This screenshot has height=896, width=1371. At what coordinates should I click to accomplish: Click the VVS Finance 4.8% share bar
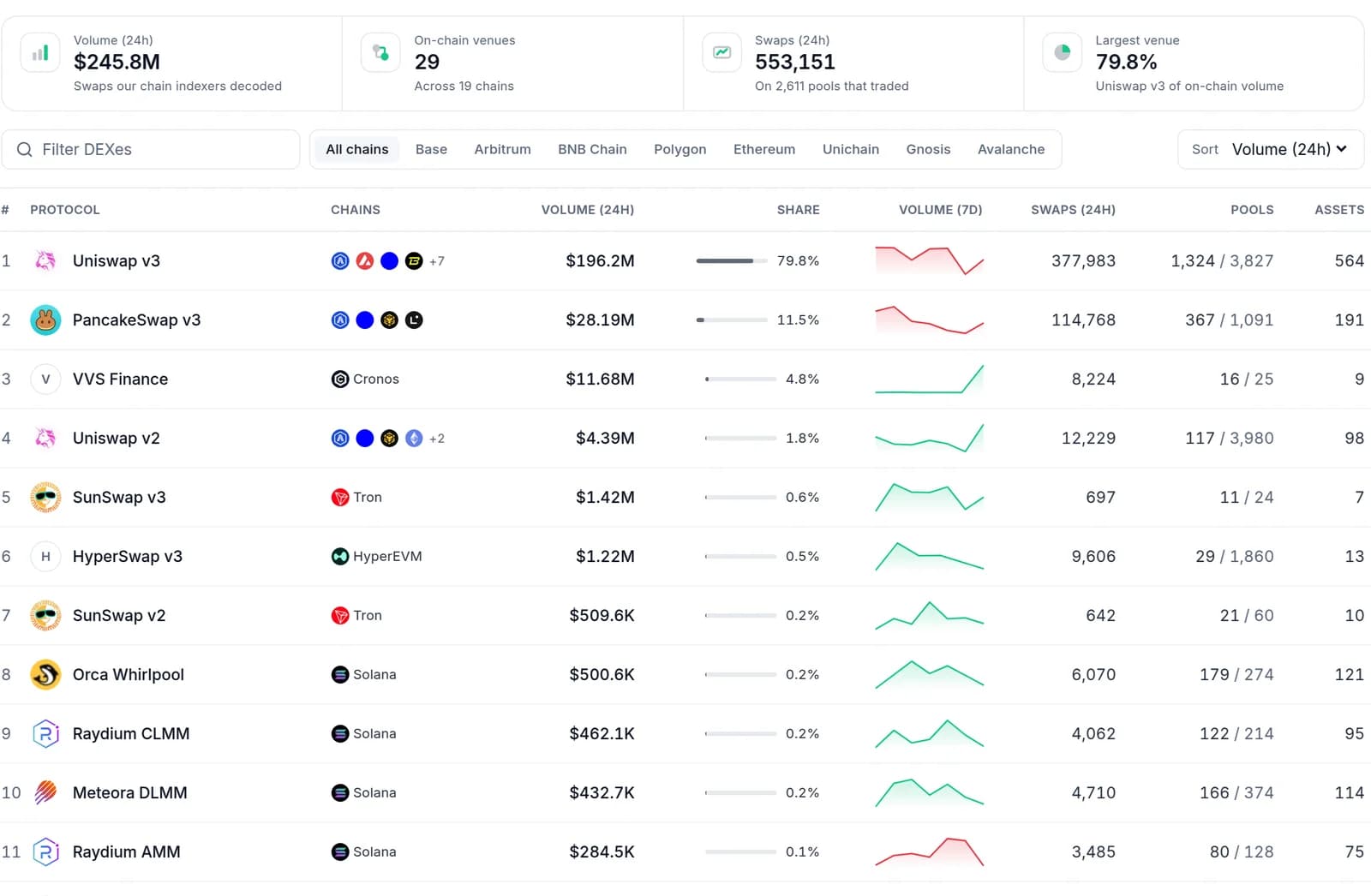[x=740, y=379]
